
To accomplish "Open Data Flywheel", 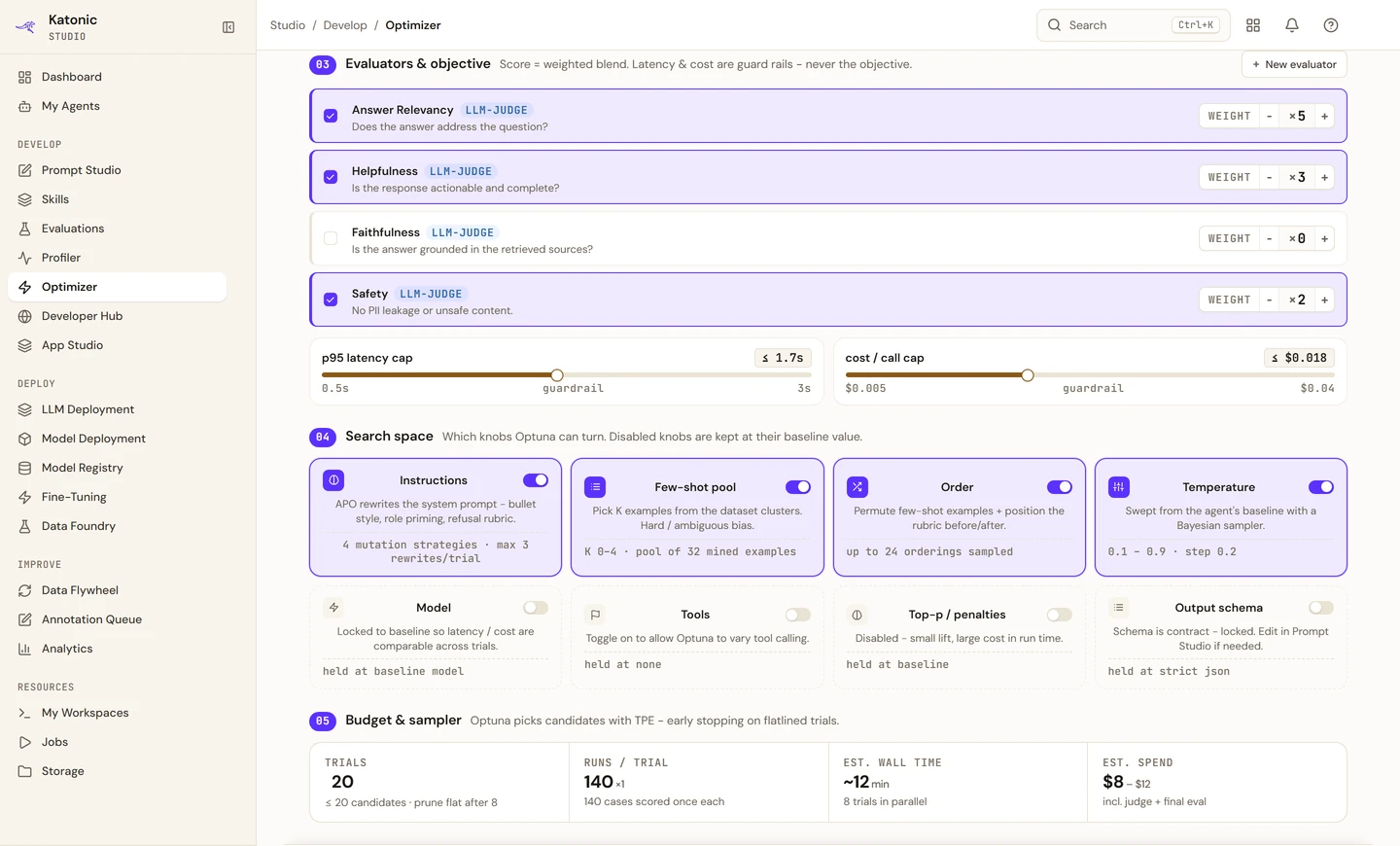I will coord(117,590).
